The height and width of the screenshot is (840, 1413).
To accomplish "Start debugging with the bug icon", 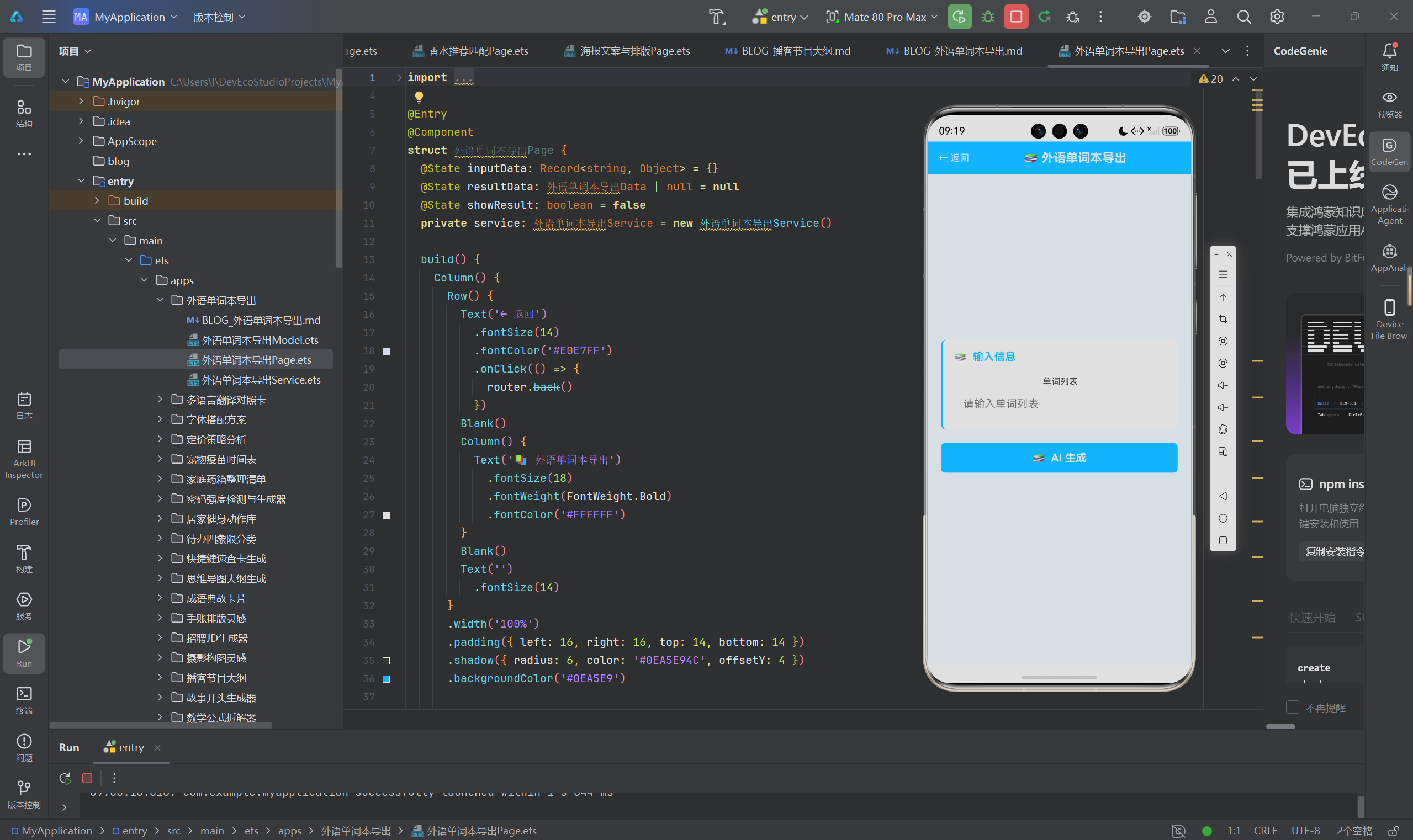I will [988, 17].
